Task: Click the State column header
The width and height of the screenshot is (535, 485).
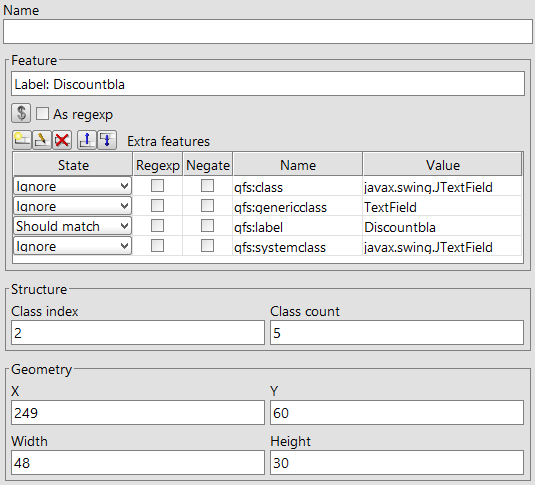Action: (x=73, y=165)
